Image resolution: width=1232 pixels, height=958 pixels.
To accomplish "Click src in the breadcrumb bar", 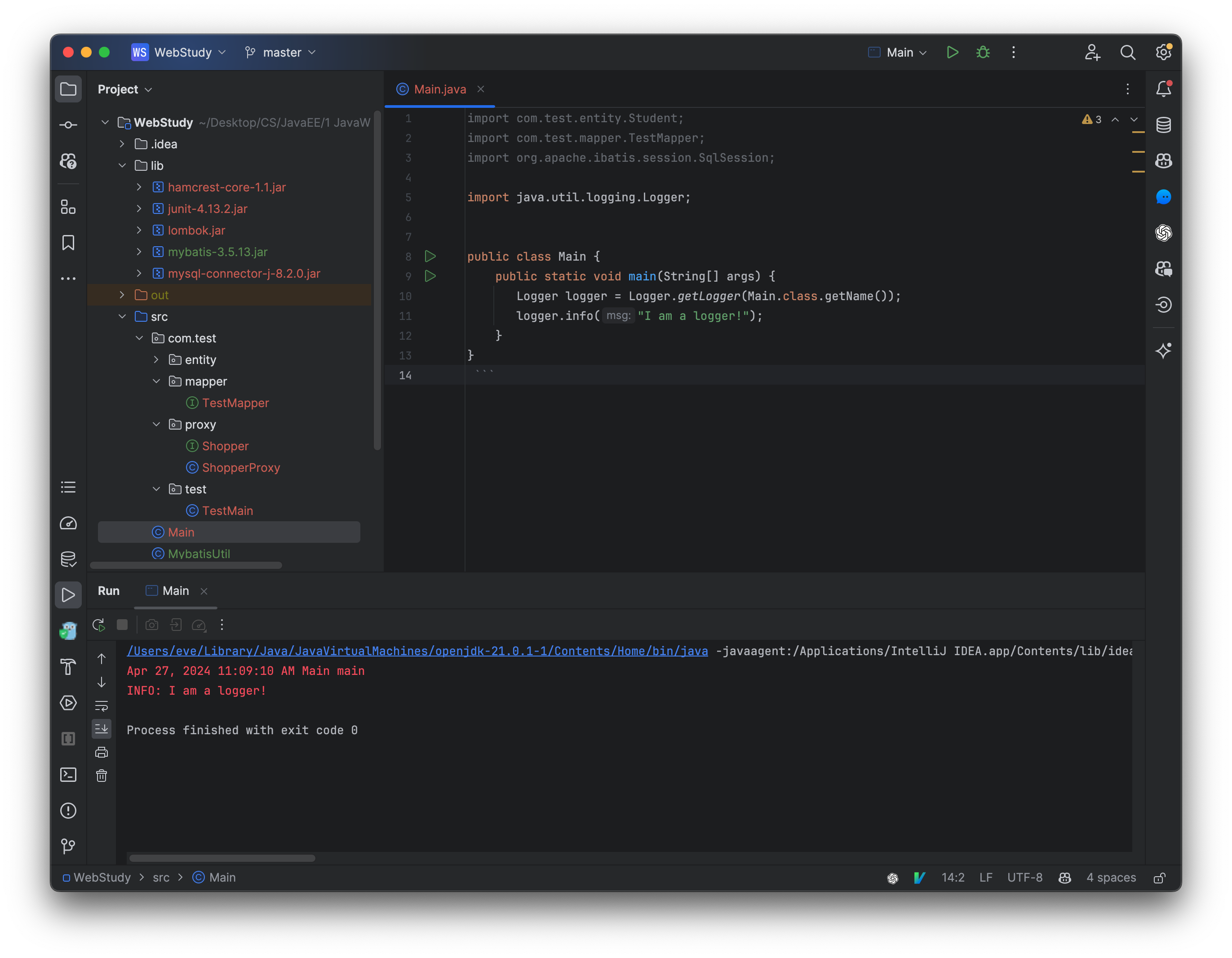I will 161,877.
